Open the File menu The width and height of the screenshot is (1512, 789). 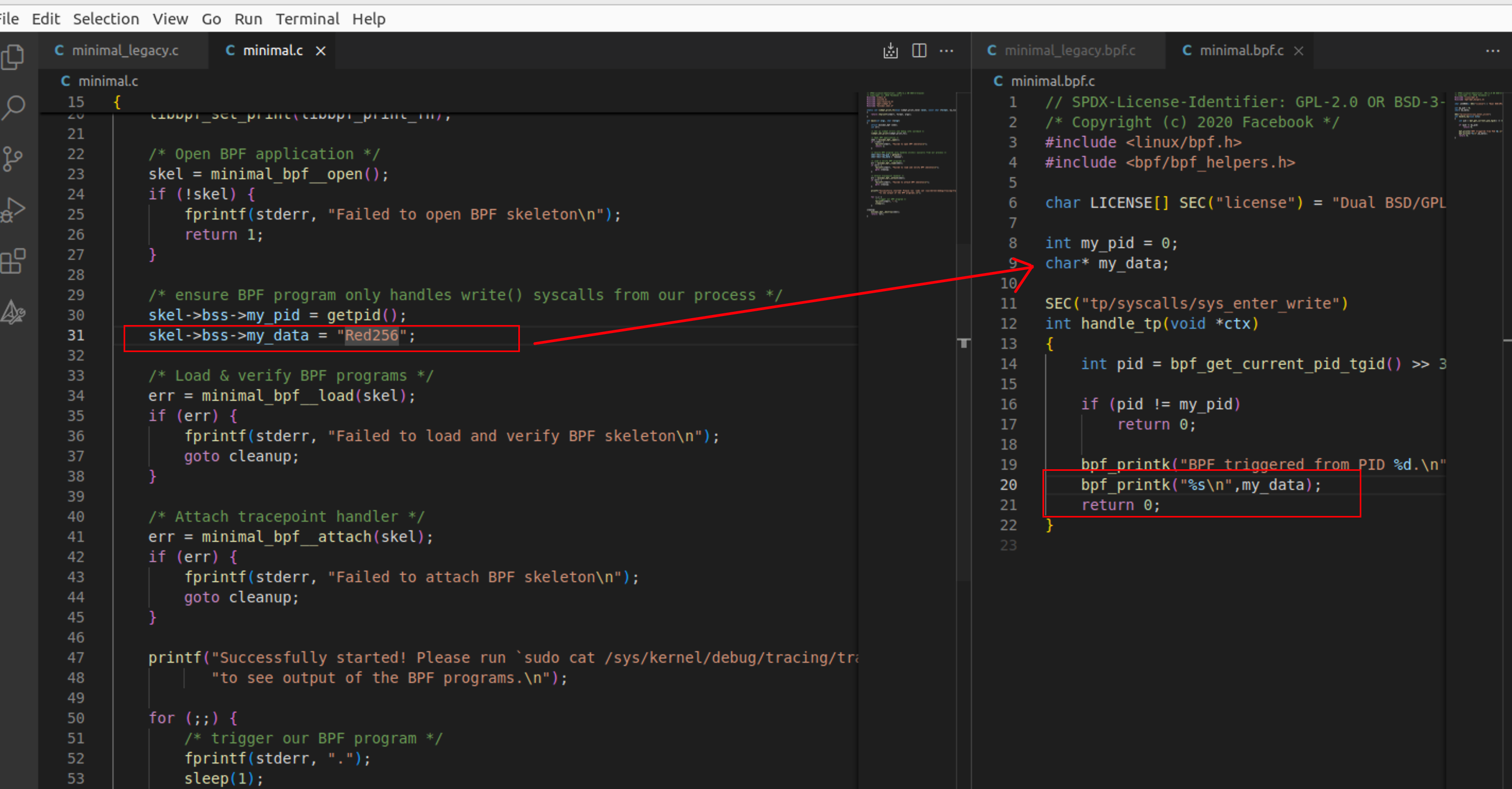[x=9, y=19]
